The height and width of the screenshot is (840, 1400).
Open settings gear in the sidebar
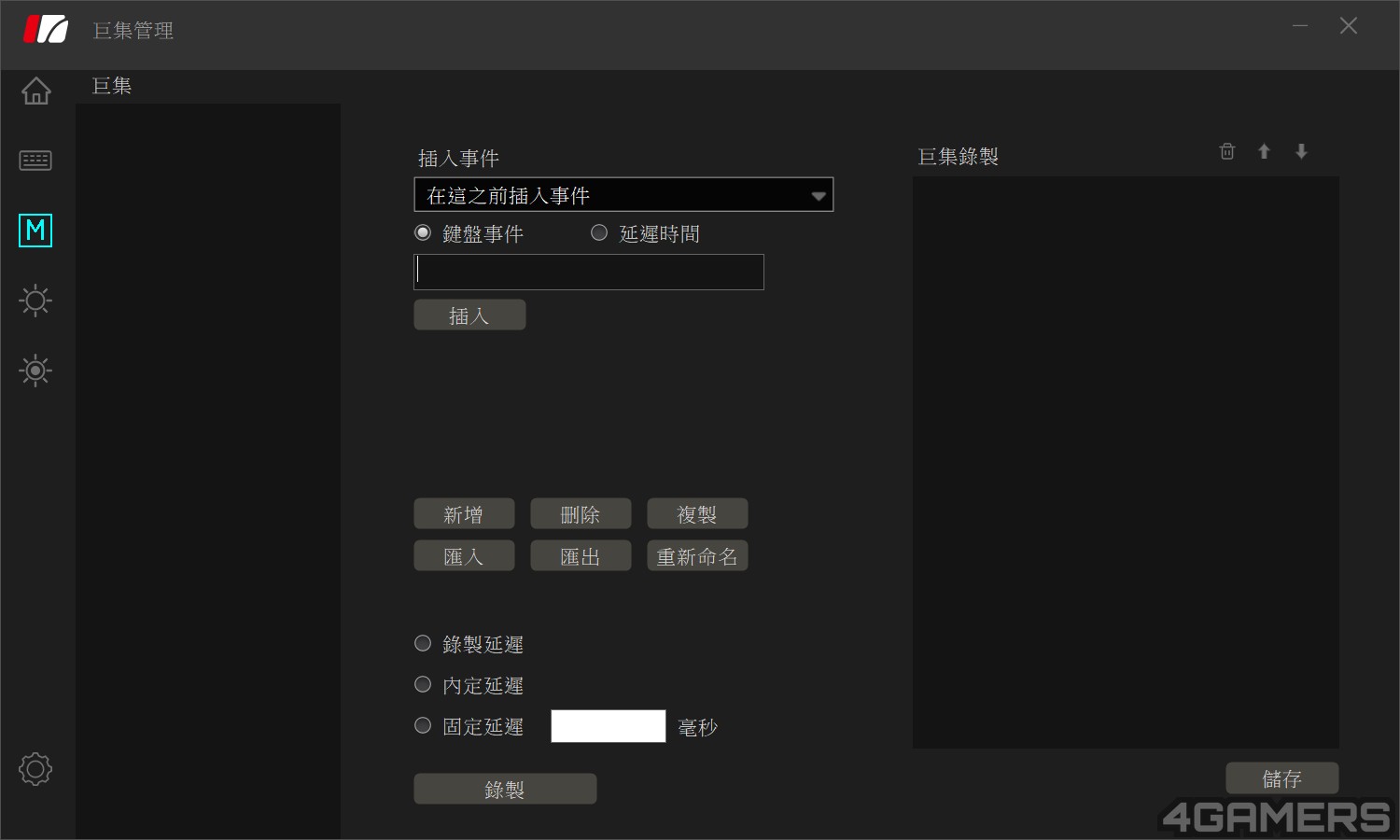click(x=35, y=769)
